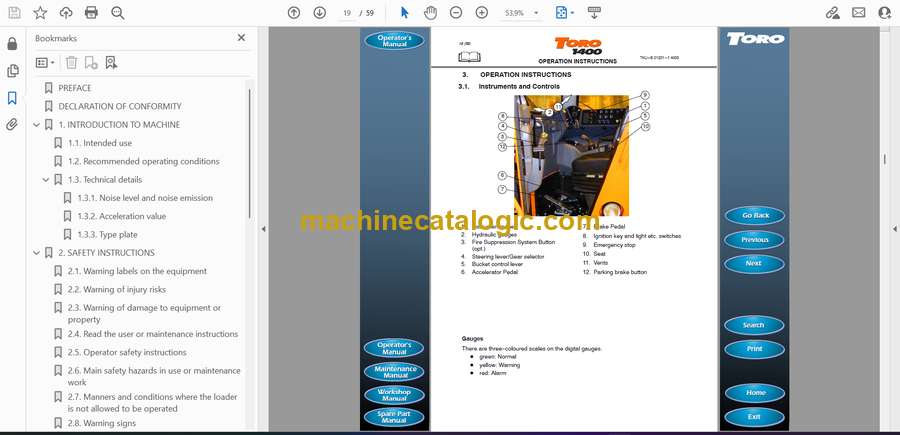
Task: Click the find current bookmark icon
Action: (x=111, y=63)
